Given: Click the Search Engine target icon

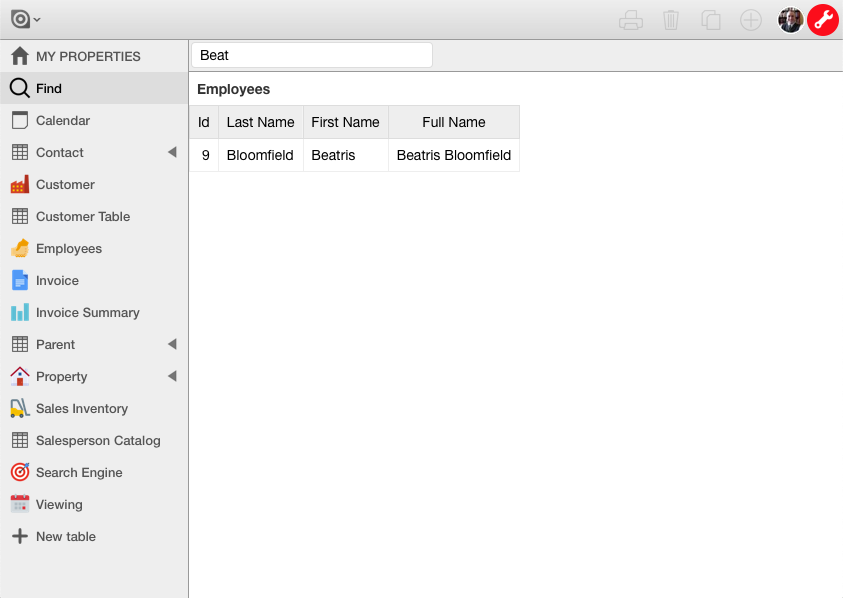Looking at the screenshot, I should tap(20, 472).
